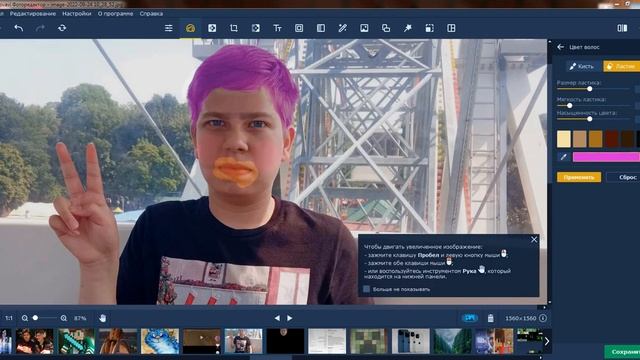
Task: Open the adjustments sliders tool
Action: (169, 28)
